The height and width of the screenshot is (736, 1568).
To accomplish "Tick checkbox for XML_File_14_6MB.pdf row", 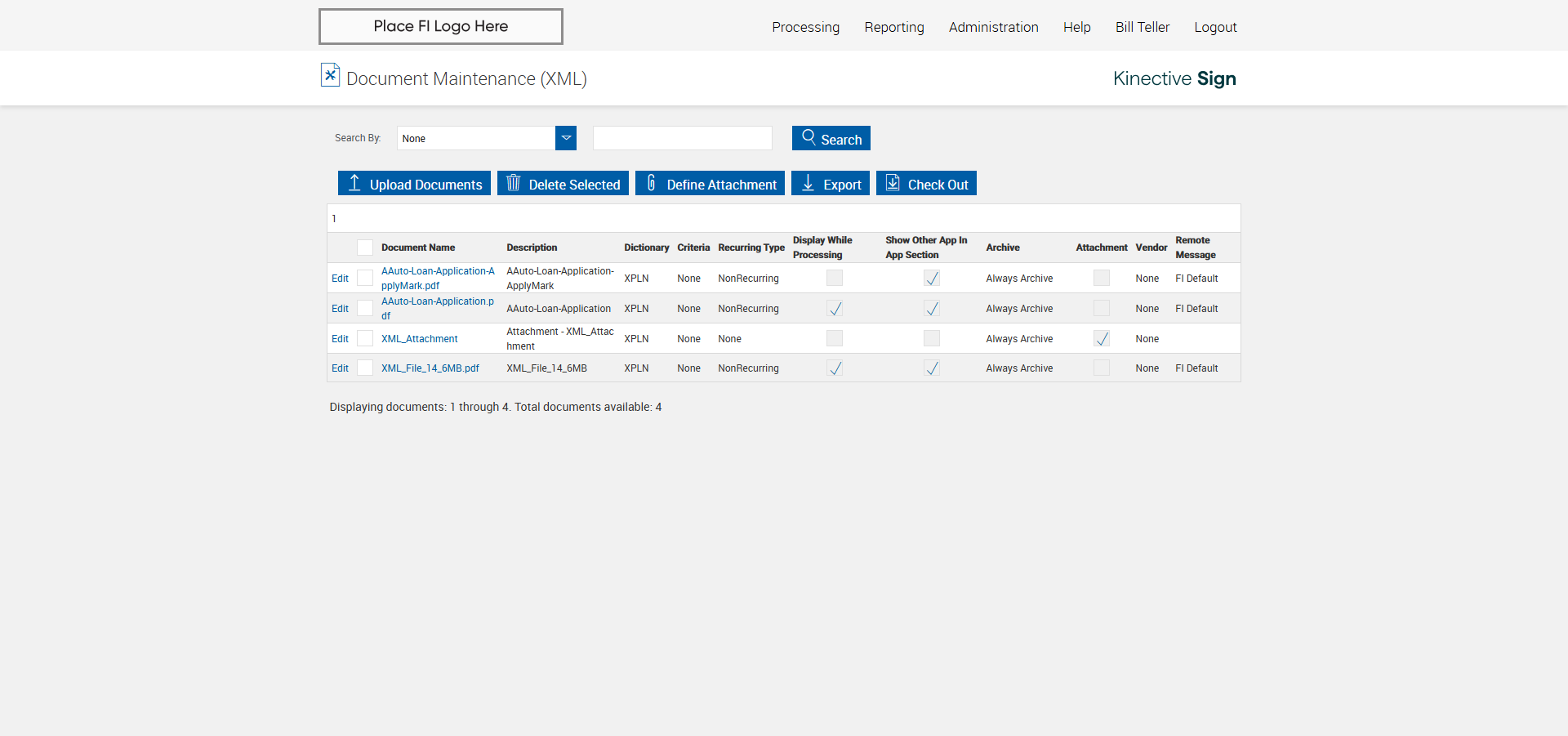I will (x=365, y=368).
